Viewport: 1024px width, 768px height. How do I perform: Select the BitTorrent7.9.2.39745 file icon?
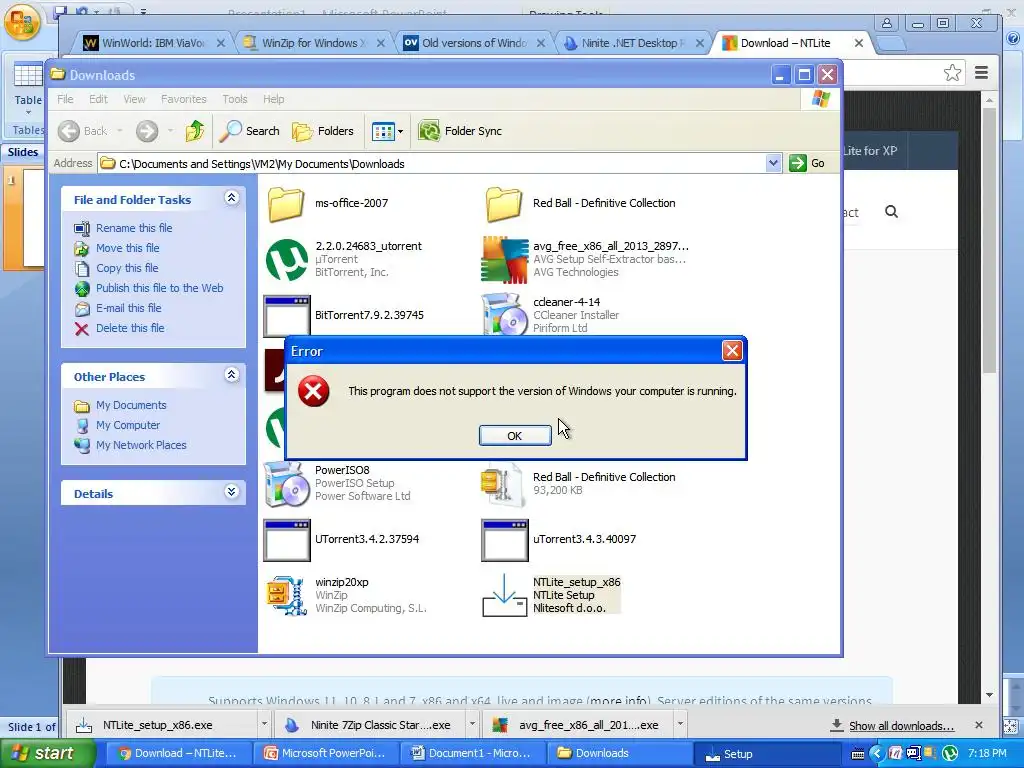287,315
